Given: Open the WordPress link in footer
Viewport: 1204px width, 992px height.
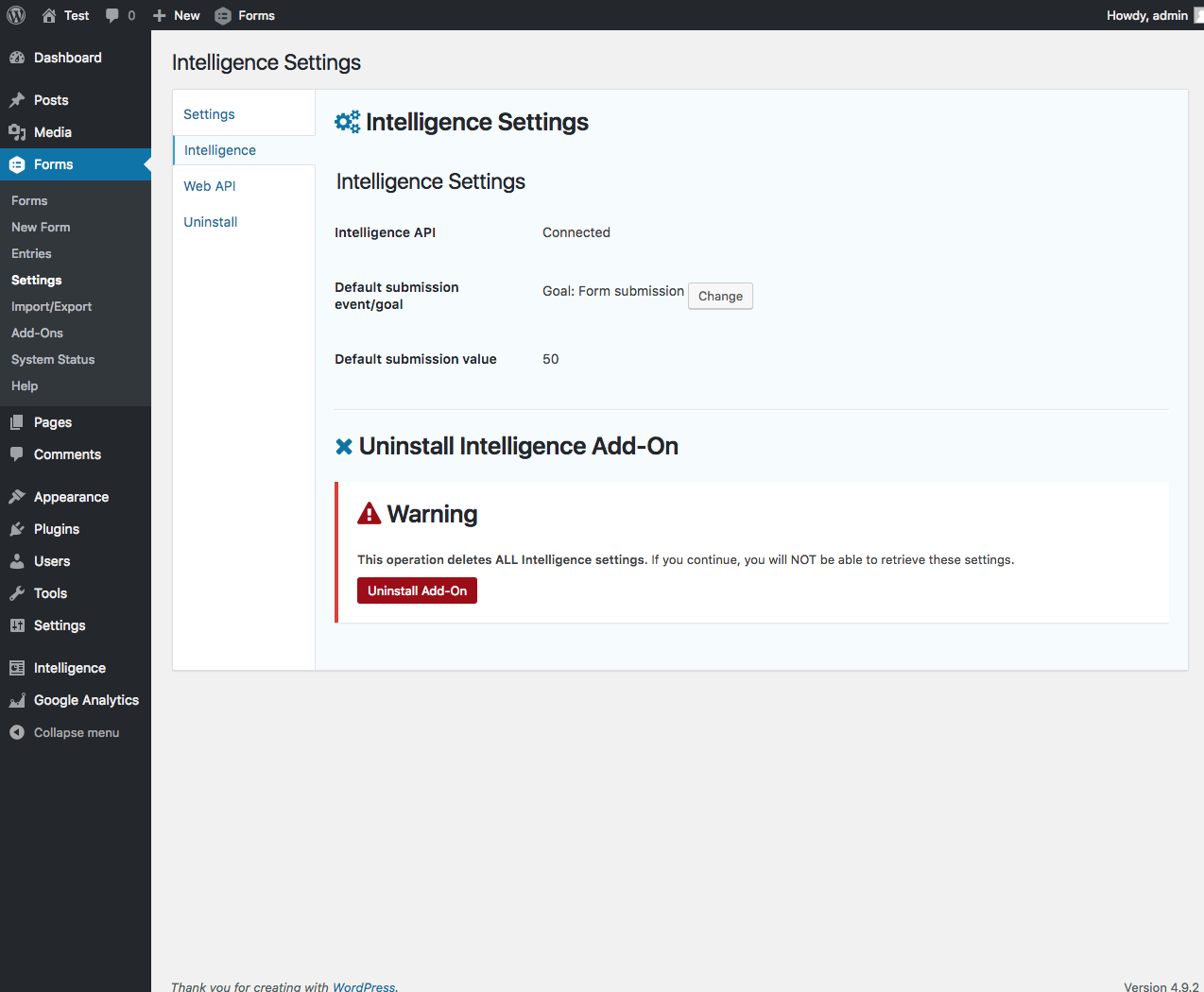Looking at the screenshot, I should pos(364,986).
